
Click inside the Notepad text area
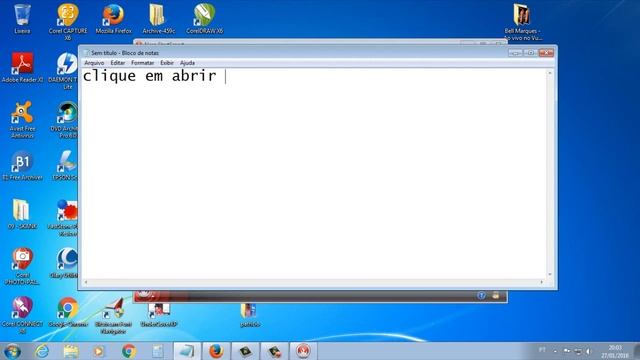(313, 173)
